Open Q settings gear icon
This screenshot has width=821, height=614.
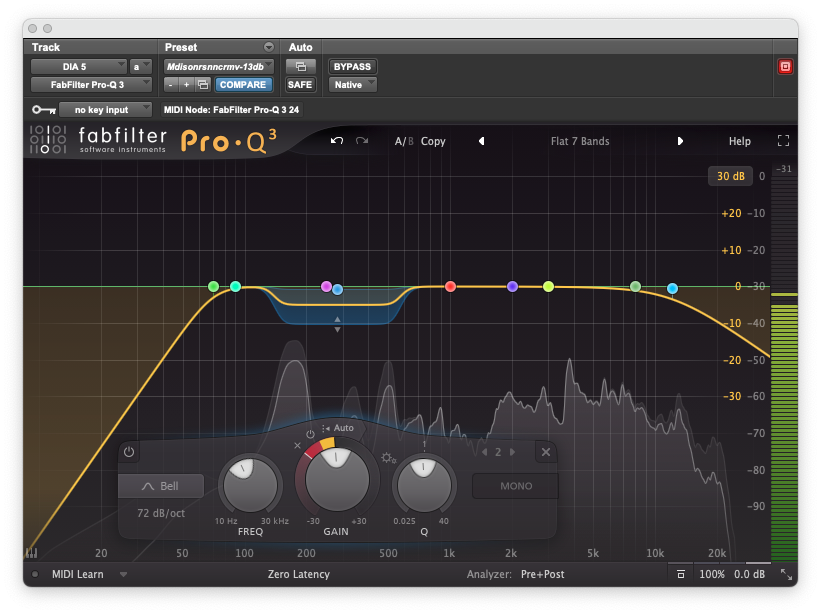[x=388, y=458]
